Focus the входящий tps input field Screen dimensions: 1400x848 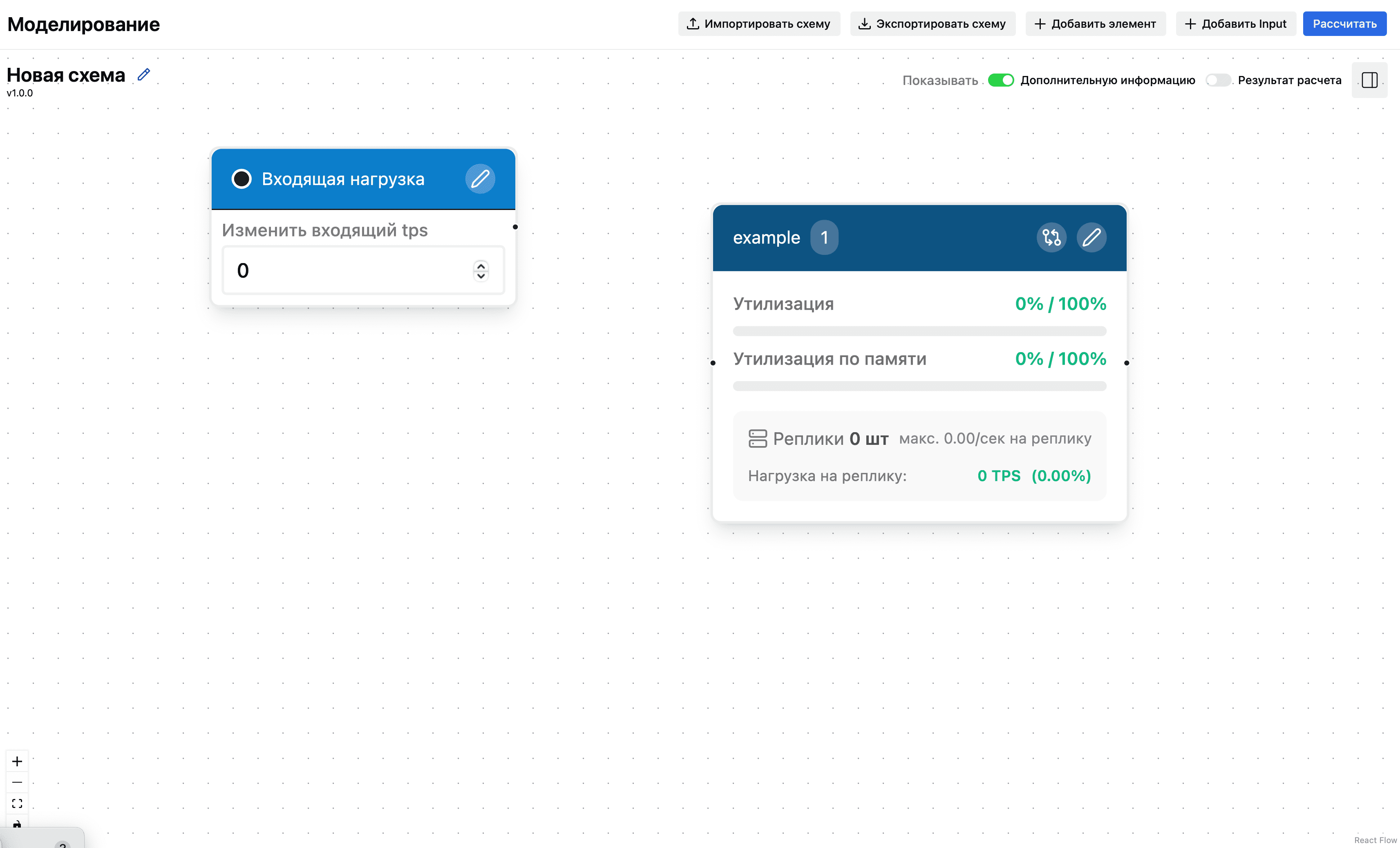[x=363, y=270]
